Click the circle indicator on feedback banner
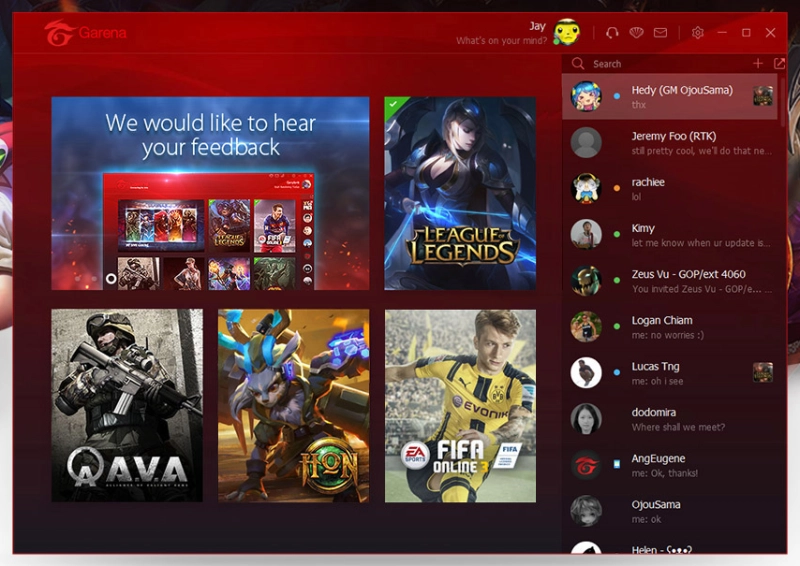800x566 pixels. (x=111, y=279)
